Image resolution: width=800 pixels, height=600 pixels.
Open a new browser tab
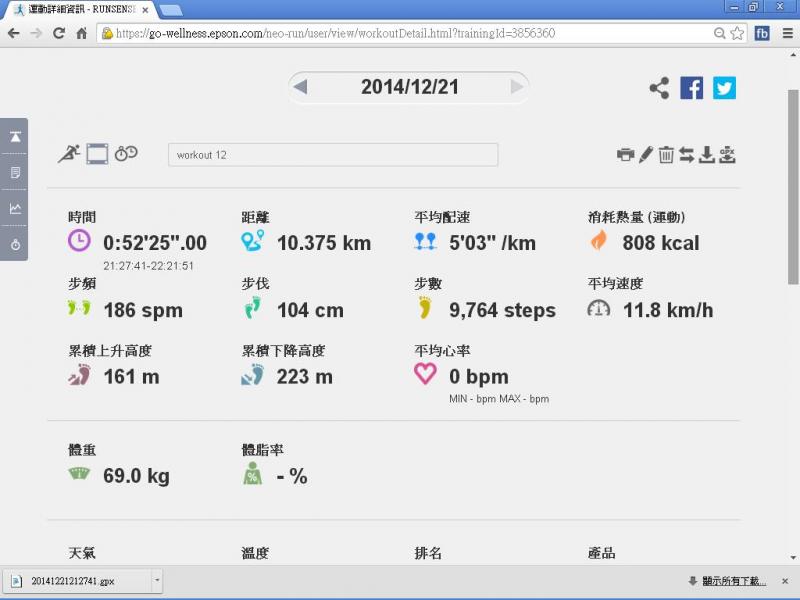170,10
